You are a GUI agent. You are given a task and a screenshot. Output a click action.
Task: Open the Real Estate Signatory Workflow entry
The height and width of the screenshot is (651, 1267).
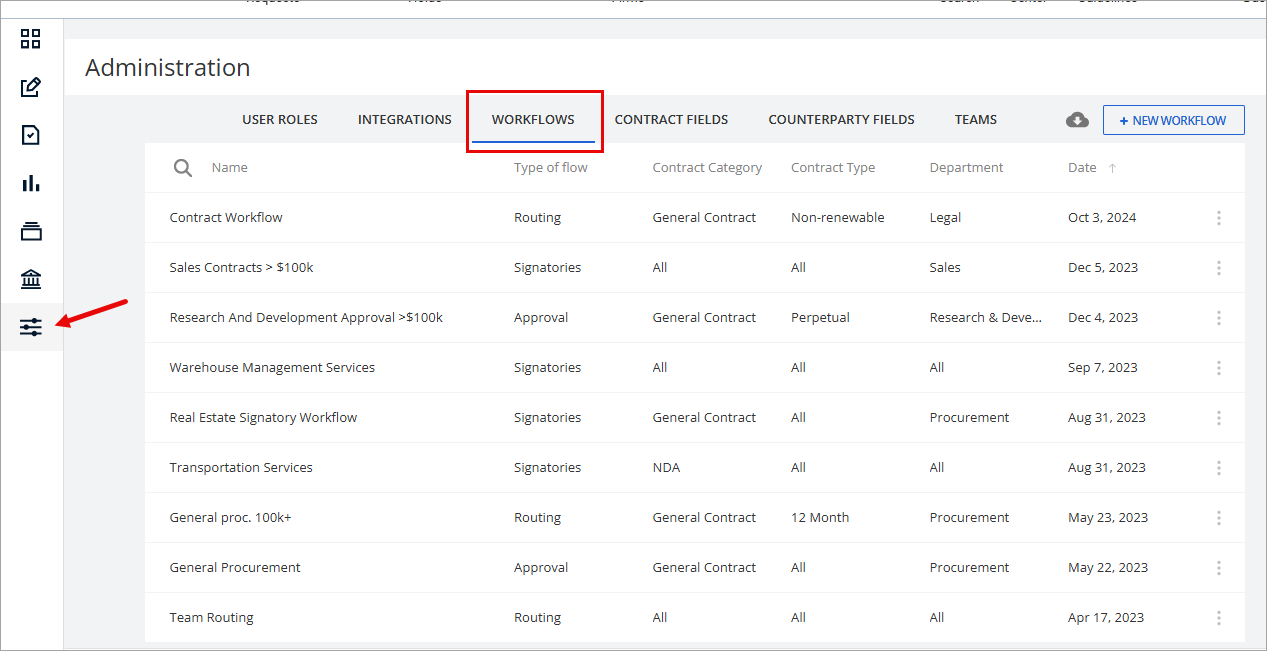pyautogui.click(x=263, y=418)
